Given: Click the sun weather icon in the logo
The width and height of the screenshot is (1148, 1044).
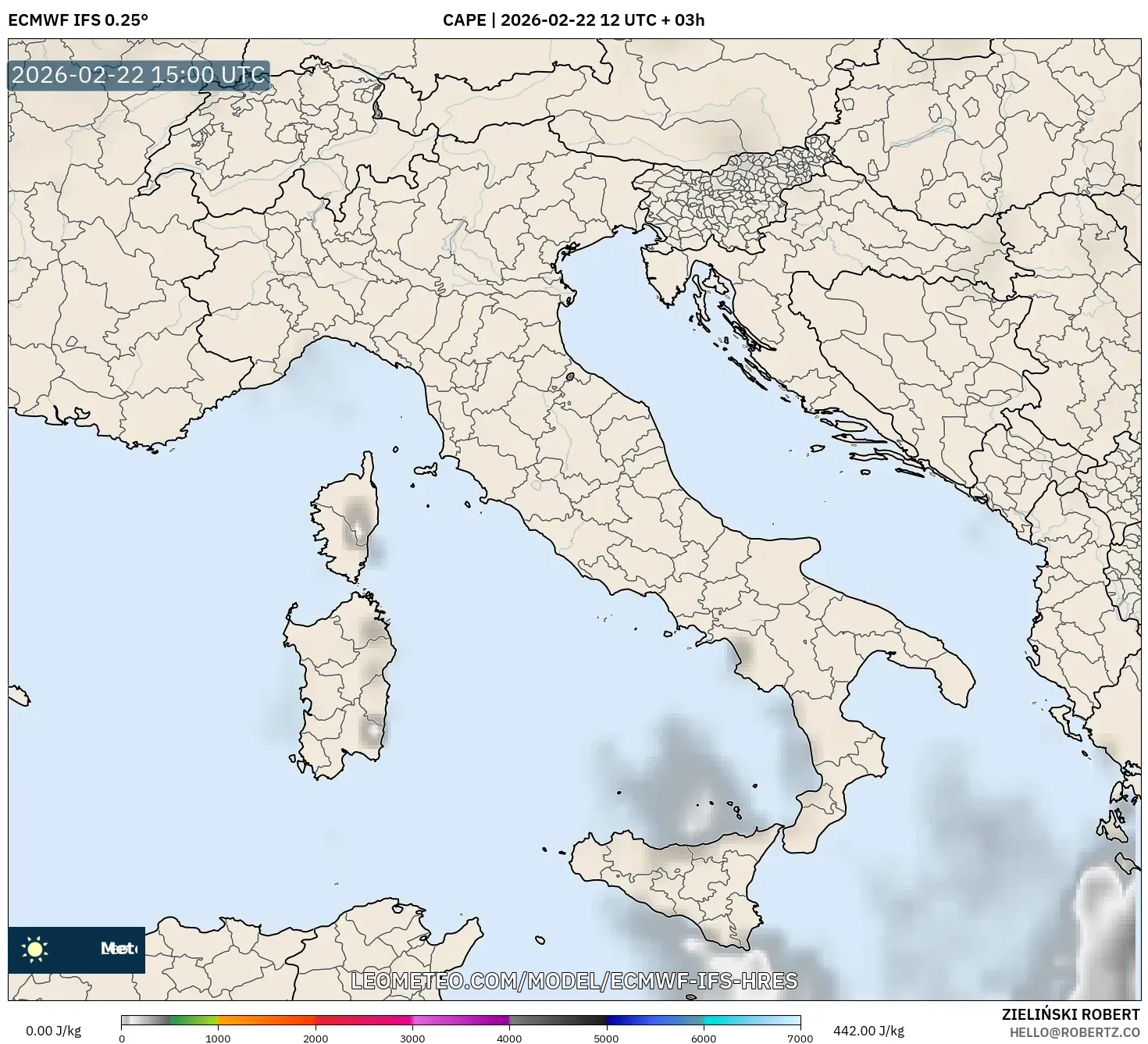Looking at the screenshot, I should (x=35, y=948).
